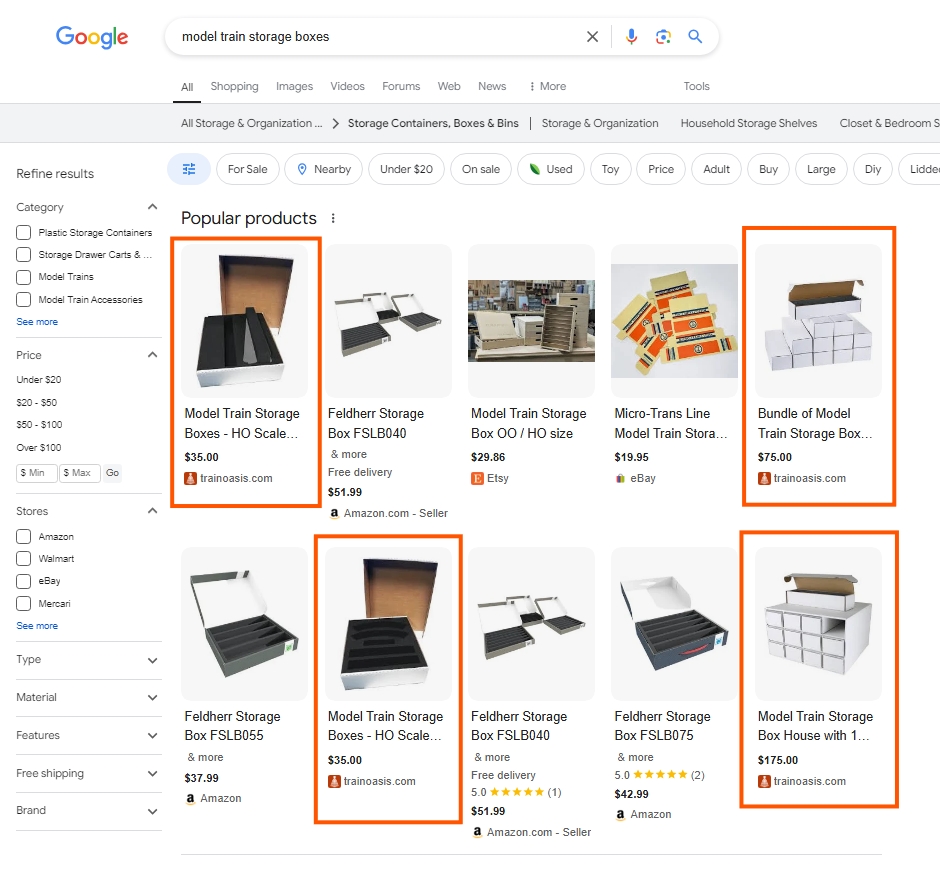
Task: Open Feldherr Storage Box FSLB055 listing title
Action: click(x=233, y=726)
